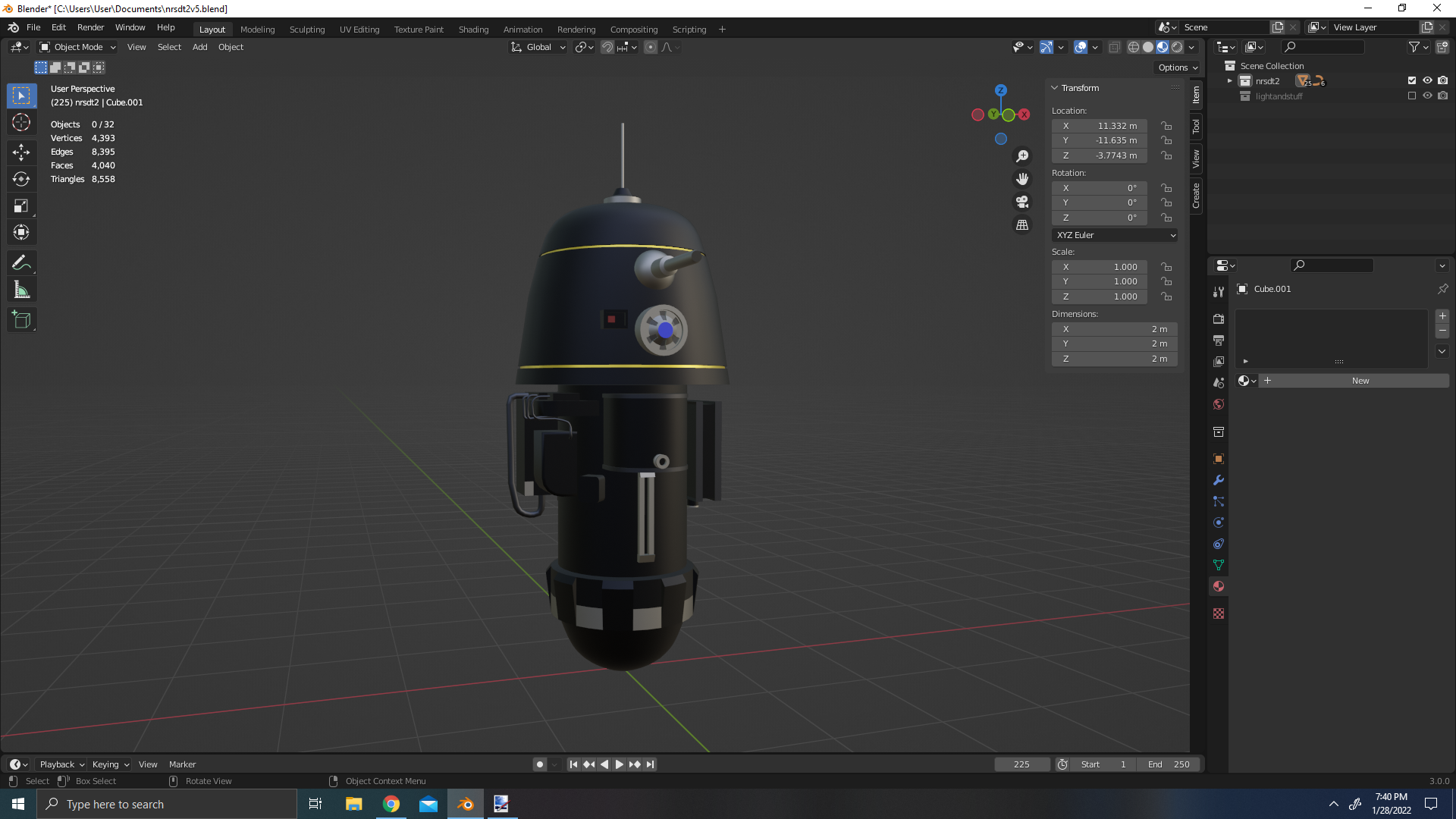Add a material slot with plus
The image size is (1456, 819).
[1442, 316]
